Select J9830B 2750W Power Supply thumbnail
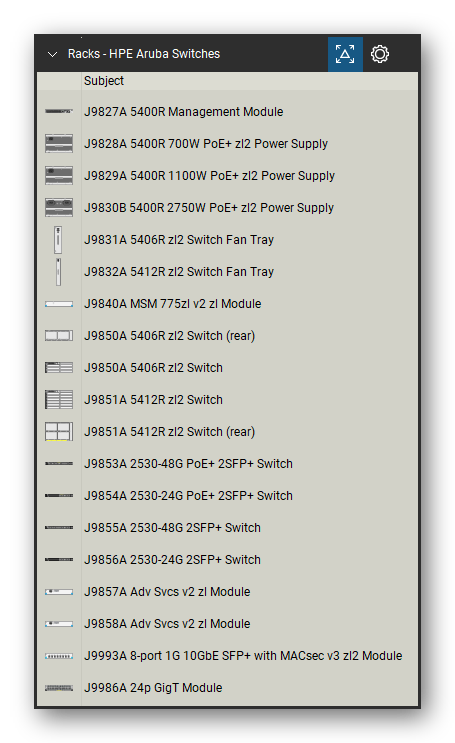Image resolution: width=455 pixels, height=743 pixels. point(59,208)
